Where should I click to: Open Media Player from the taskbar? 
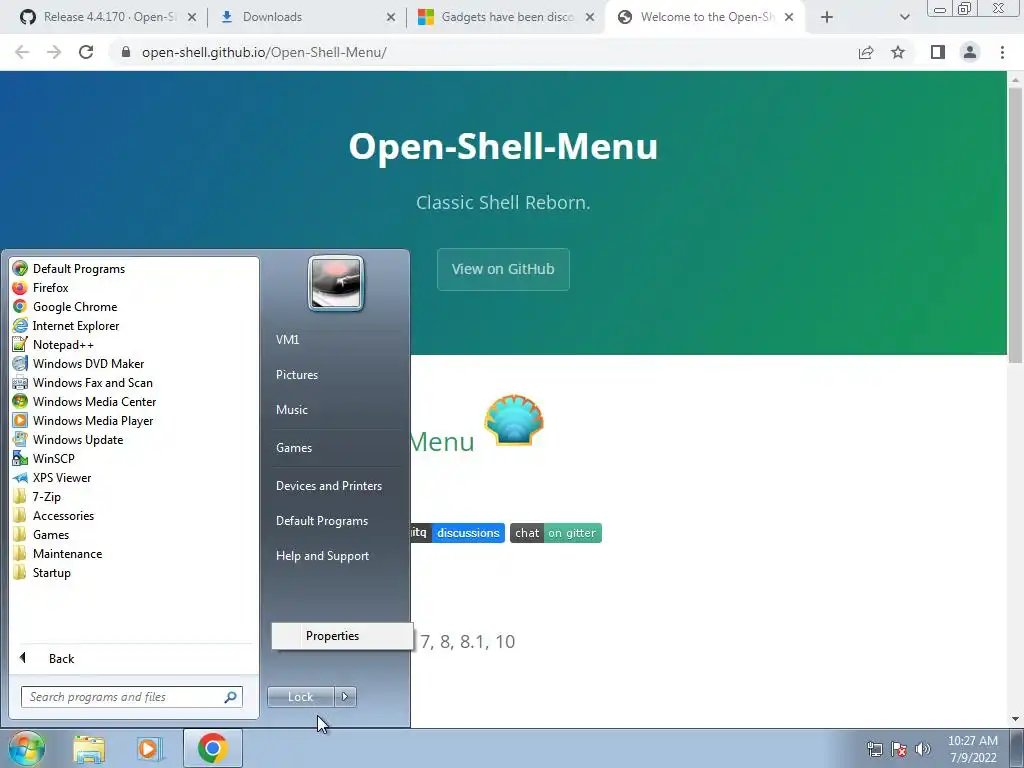click(x=148, y=749)
